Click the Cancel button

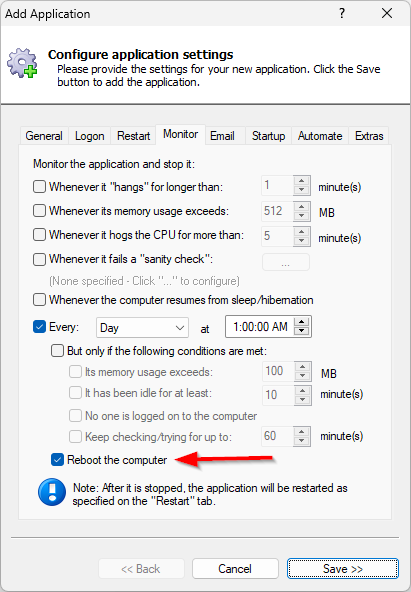pyautogui.click(x=235, y=569)
